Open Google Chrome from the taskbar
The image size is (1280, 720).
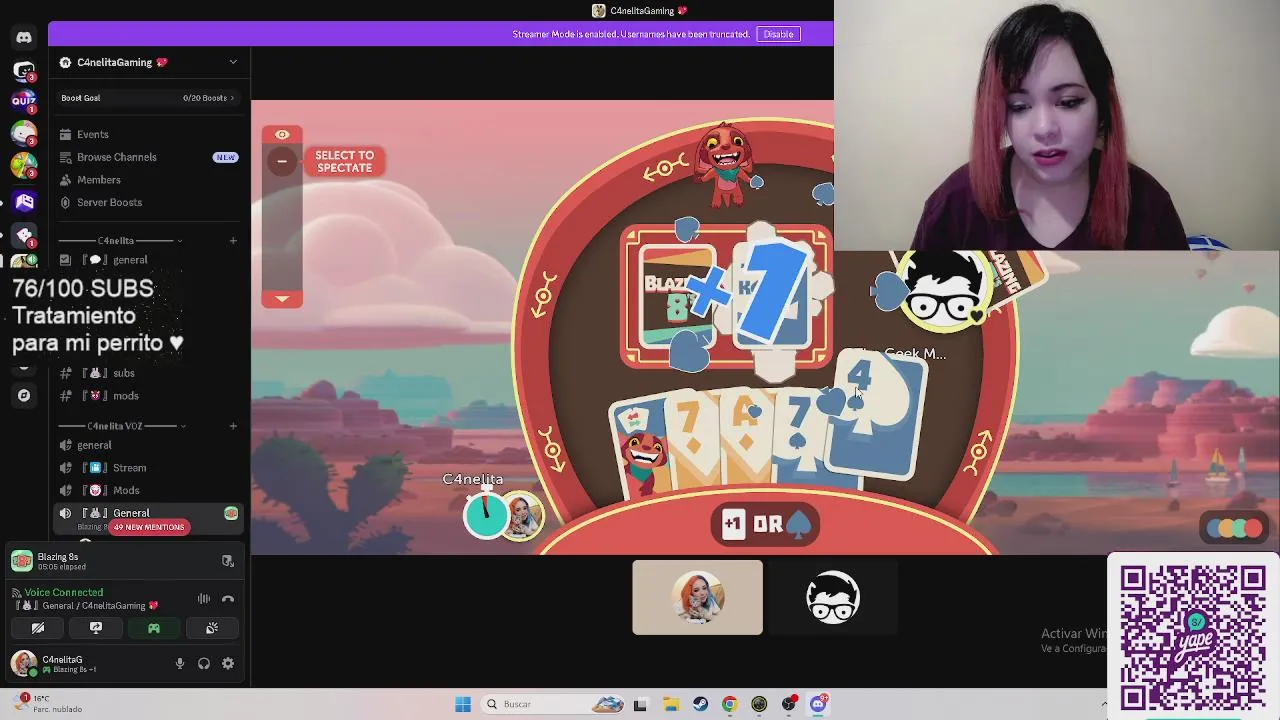729,704
